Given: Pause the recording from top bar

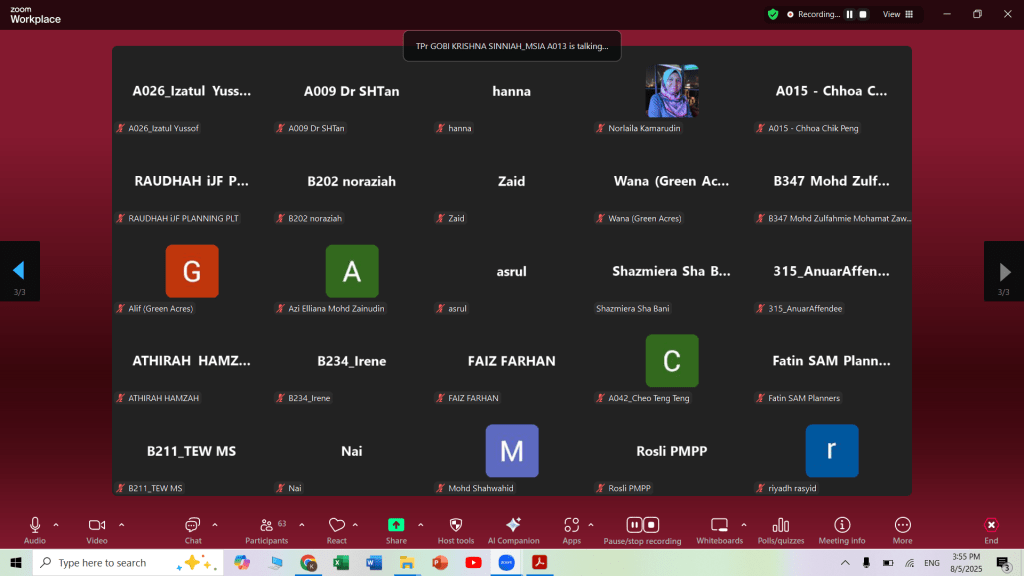Looking at the screenshot, I should pyautogui.click(x=850, y=14).
